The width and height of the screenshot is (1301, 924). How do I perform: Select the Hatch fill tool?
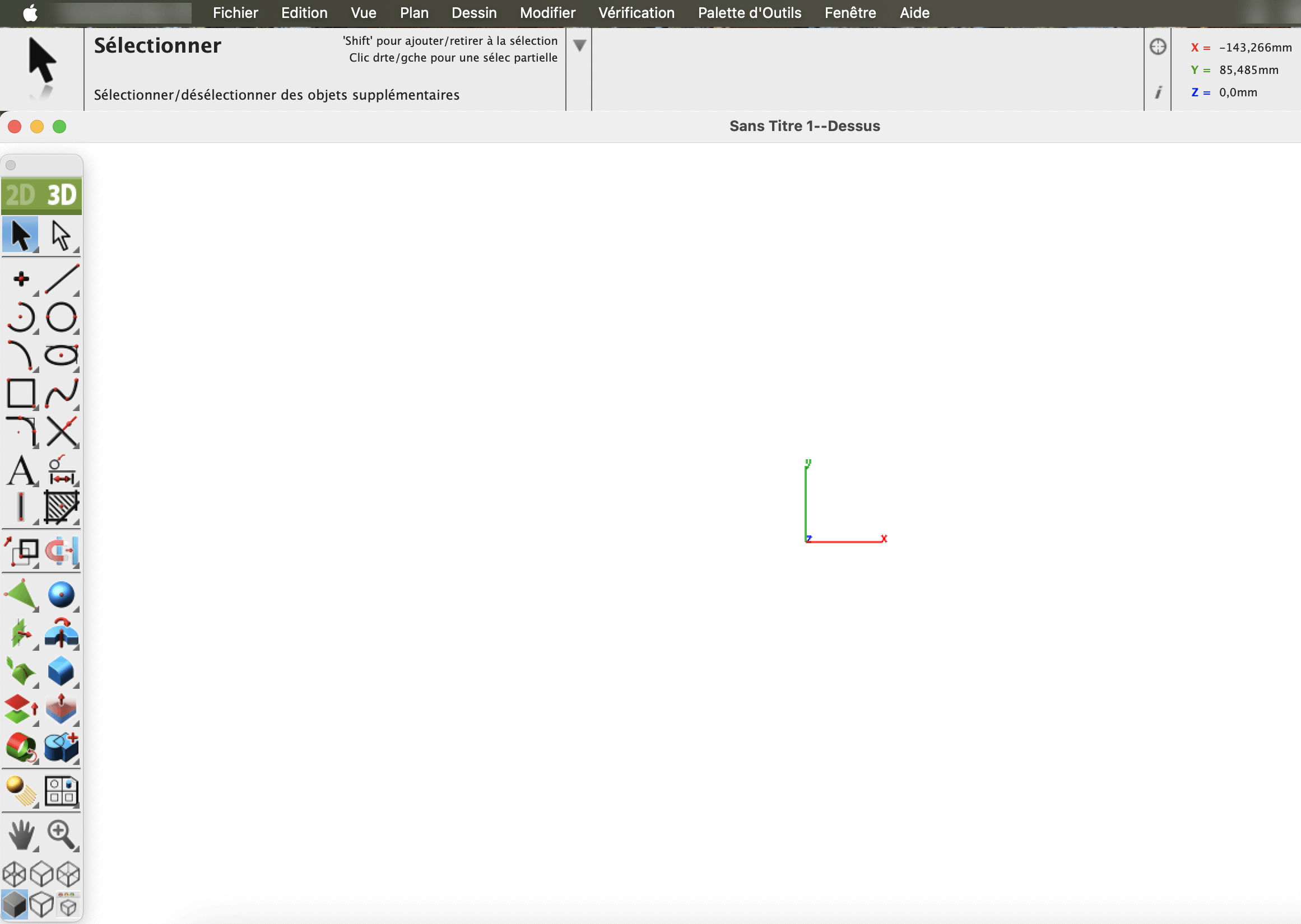61,506
